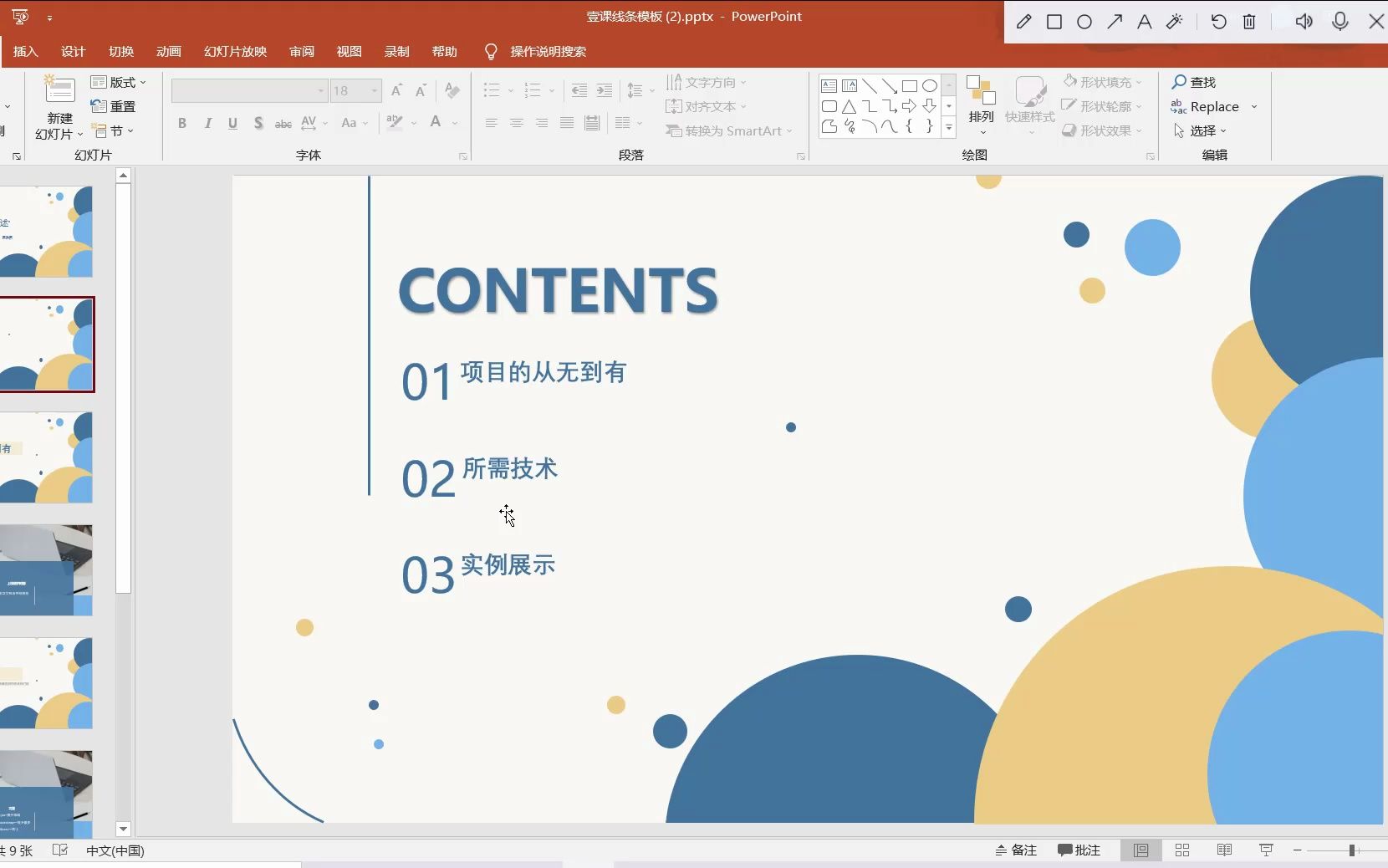
Task: Click the text 所需技术 on slide
Action: 509,468
